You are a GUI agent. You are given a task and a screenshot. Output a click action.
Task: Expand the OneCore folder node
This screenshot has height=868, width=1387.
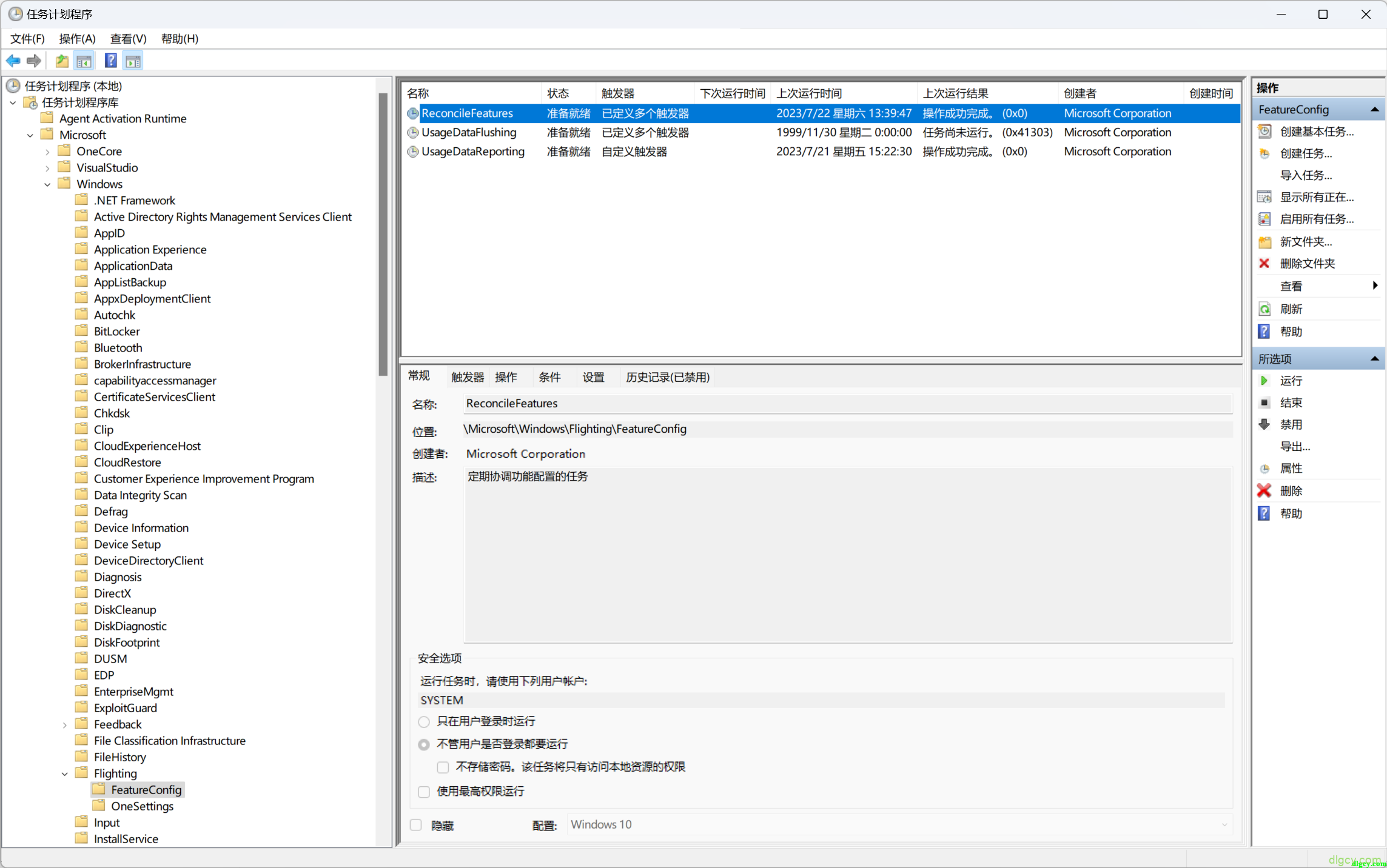pyautogui.click(x=47, y=152)
